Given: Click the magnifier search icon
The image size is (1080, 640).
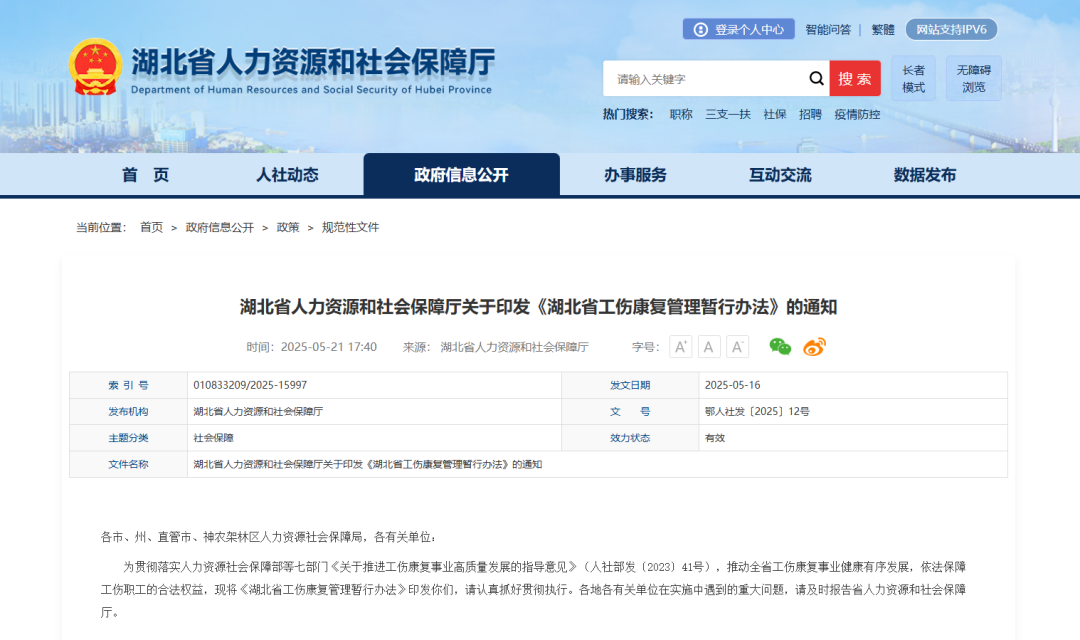Looking at the screenshot, I should pos(816,78).
